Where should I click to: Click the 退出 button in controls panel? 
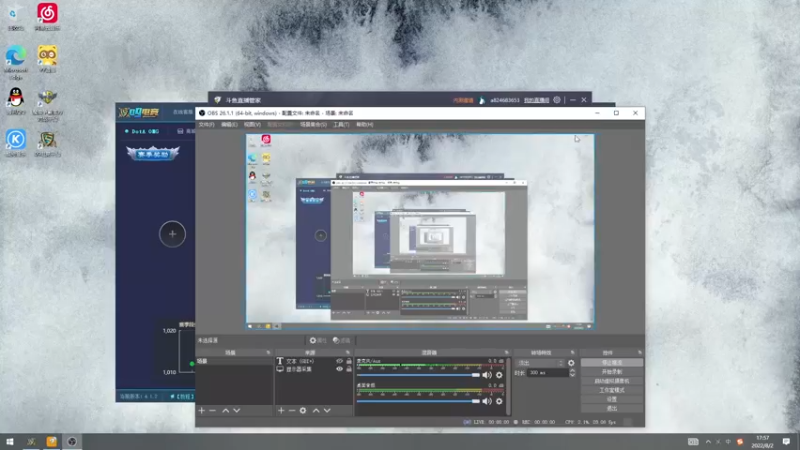pos(612,409)
